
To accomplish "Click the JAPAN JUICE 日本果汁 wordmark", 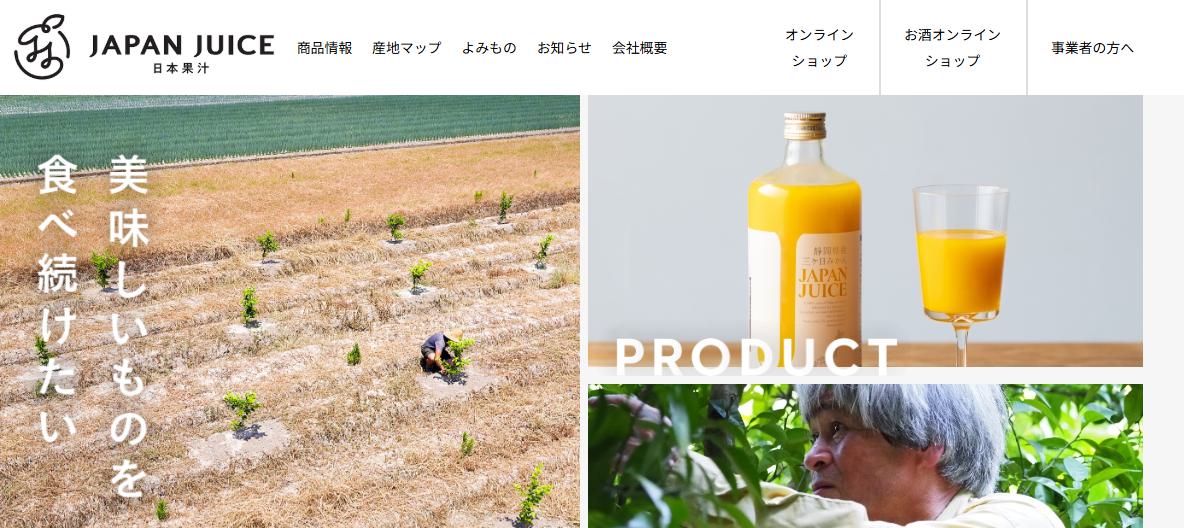I will click(181, 53).
